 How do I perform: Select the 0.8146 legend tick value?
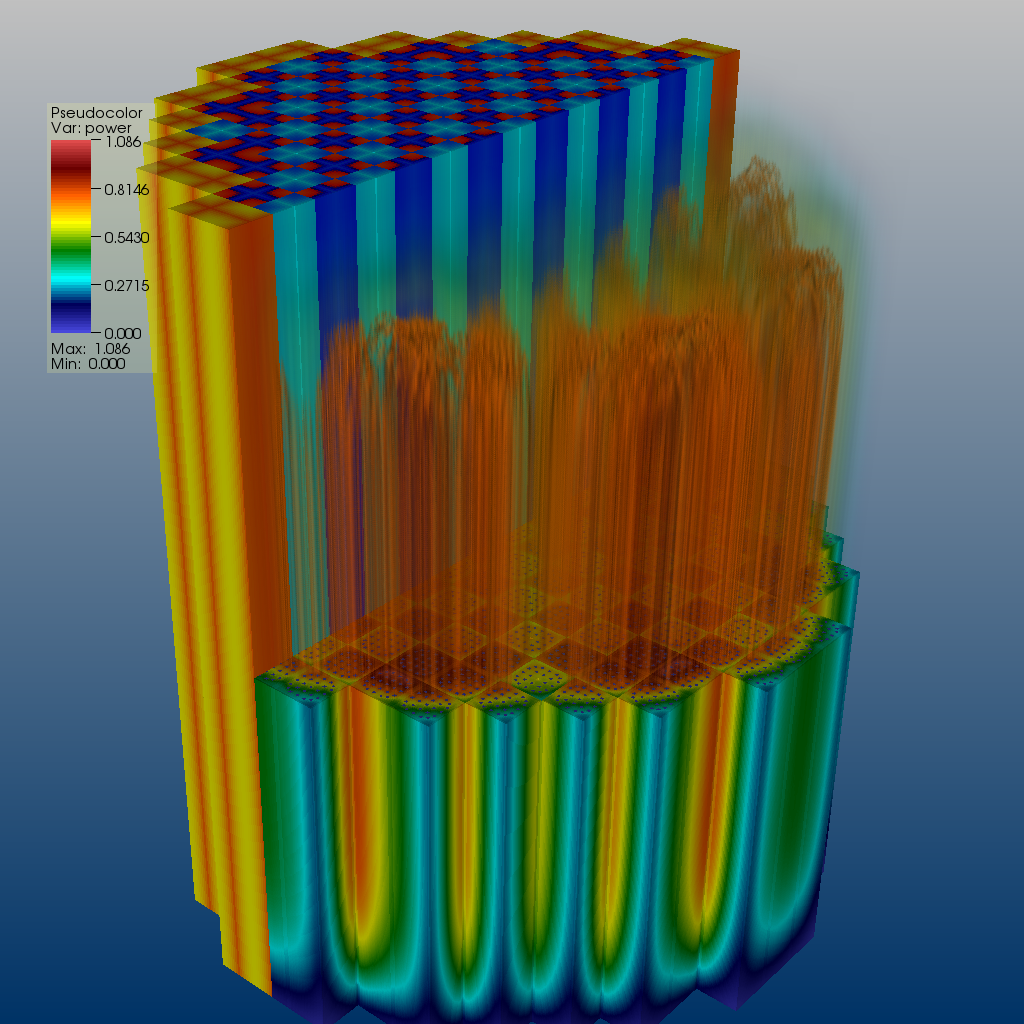point(126,190)
